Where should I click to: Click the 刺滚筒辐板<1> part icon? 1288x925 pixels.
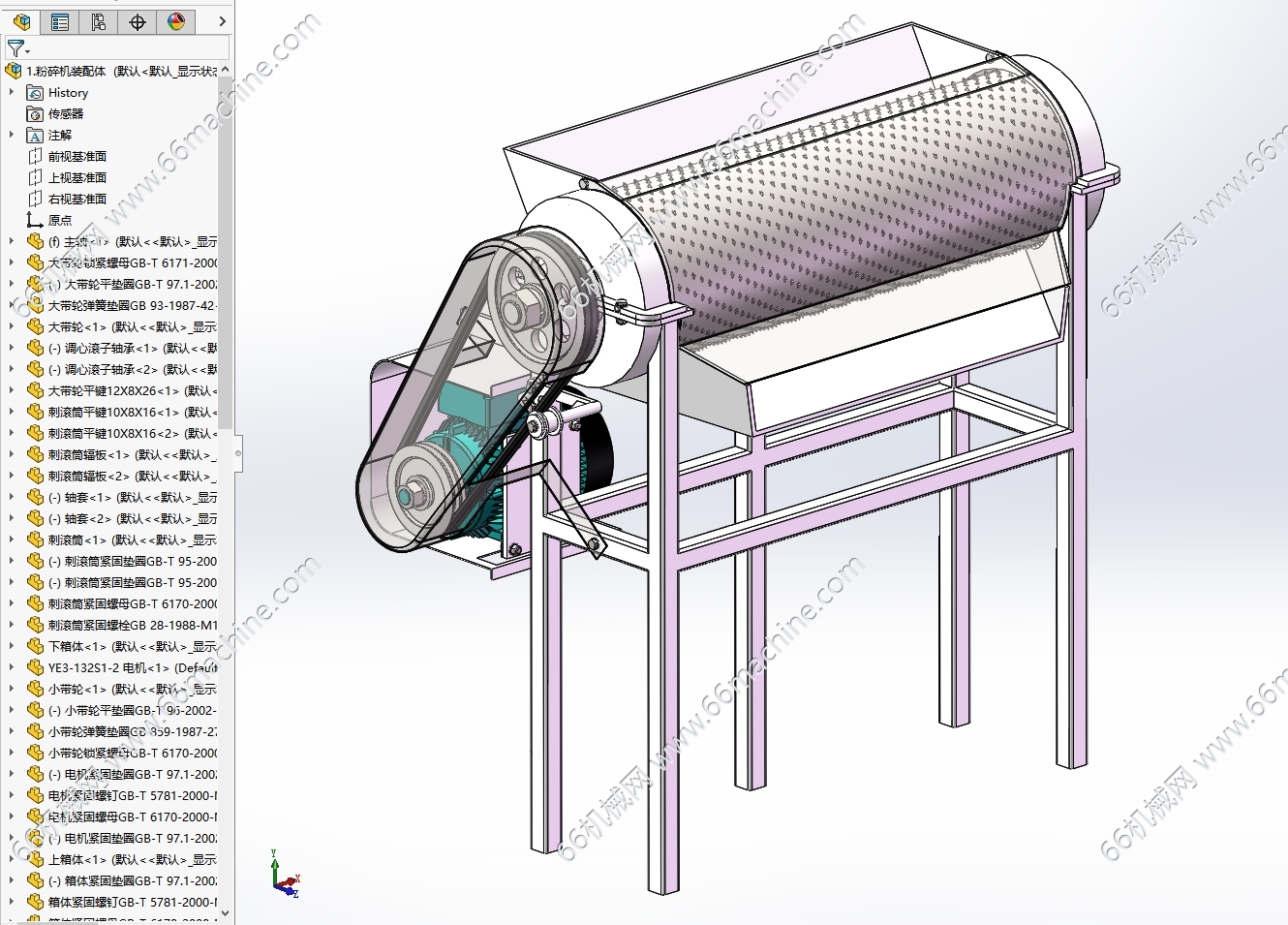[x=35, y=455]
